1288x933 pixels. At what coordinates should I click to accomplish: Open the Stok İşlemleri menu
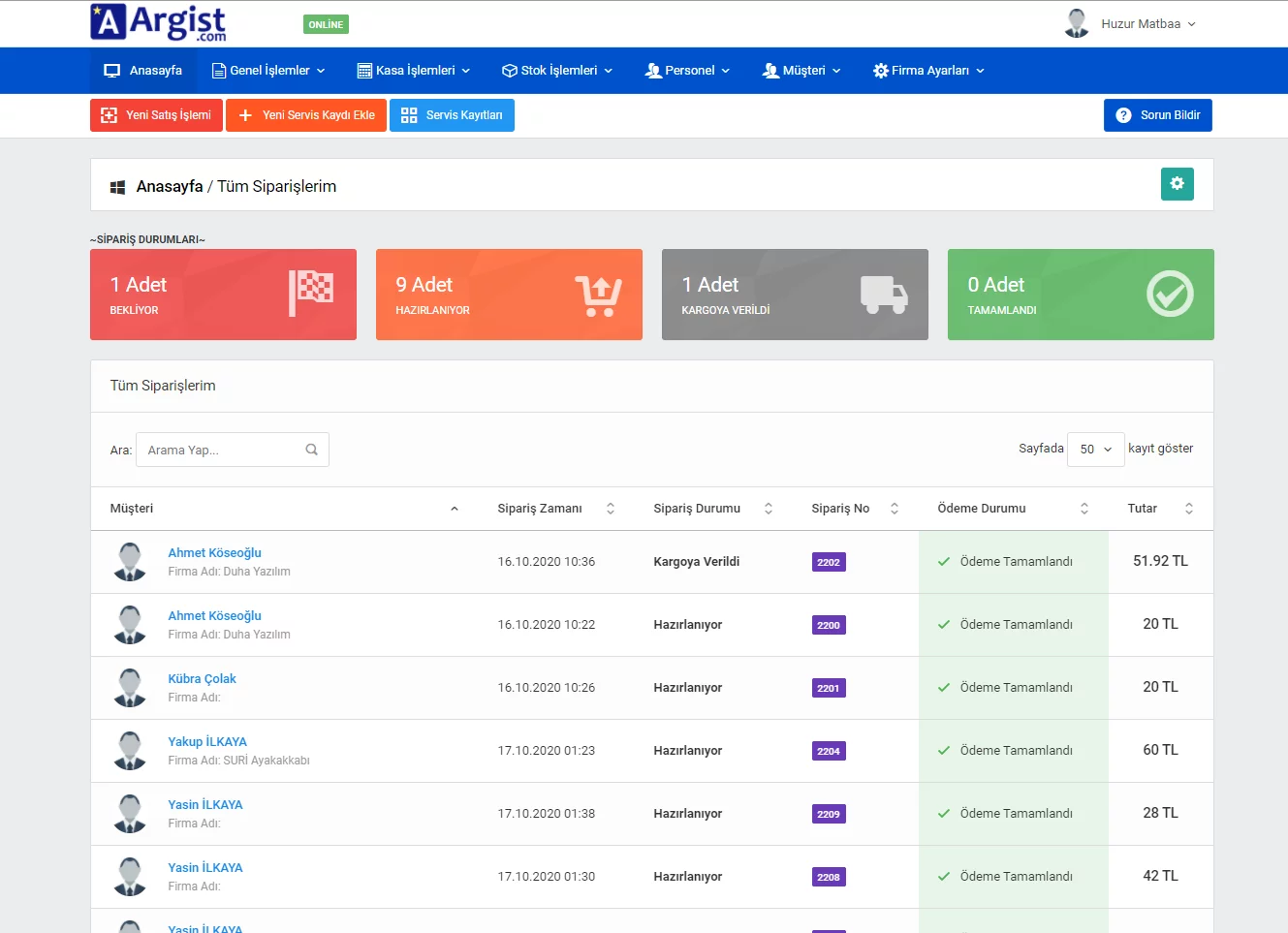pos(557,71)
